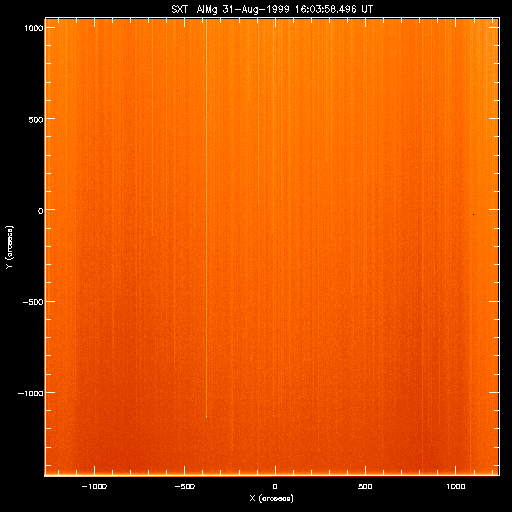Click the 0 tick label on Y axis

click(41, 211)
